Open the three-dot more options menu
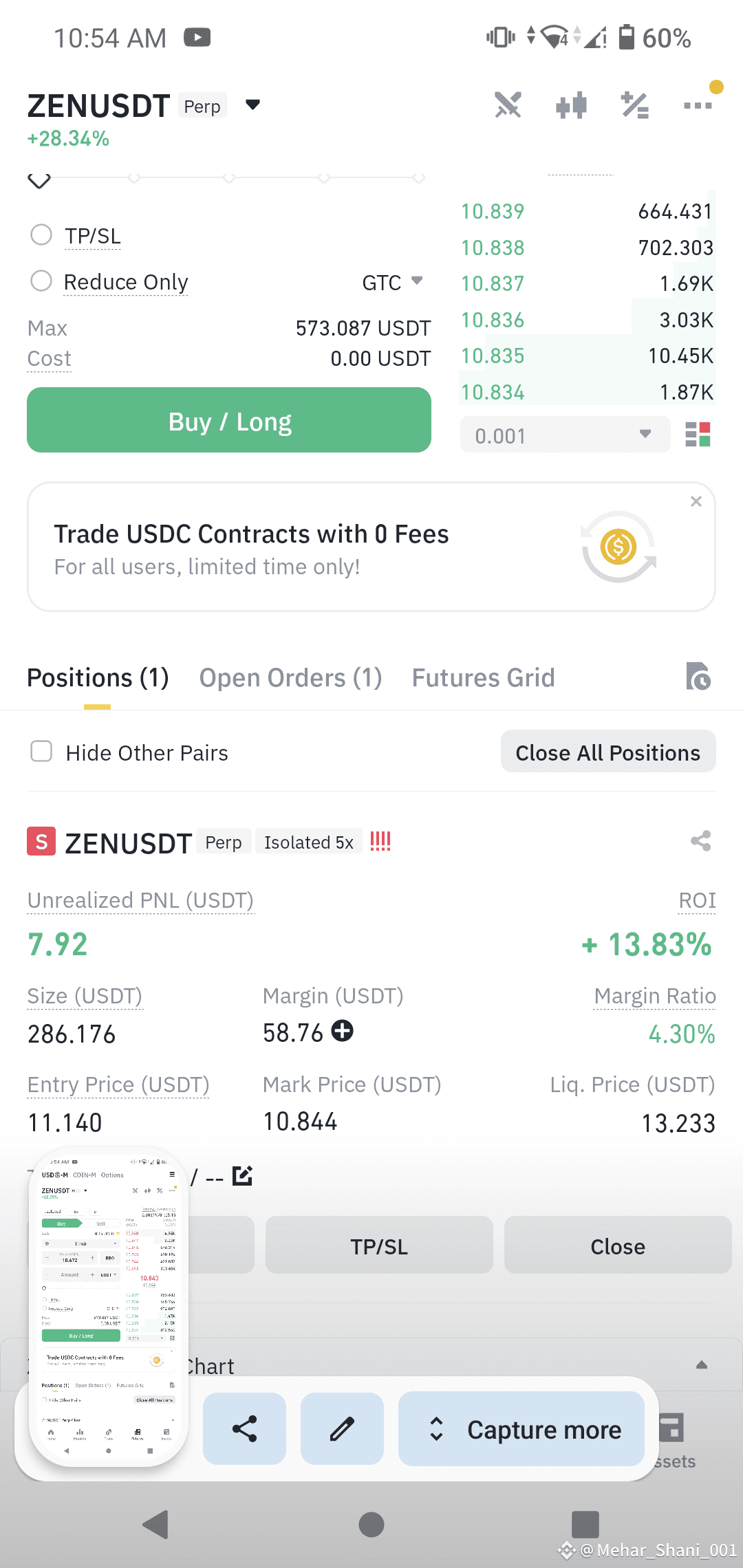The width and height of the screenshot is (743, 1568). pyautogui.click(x=698, y=105)
